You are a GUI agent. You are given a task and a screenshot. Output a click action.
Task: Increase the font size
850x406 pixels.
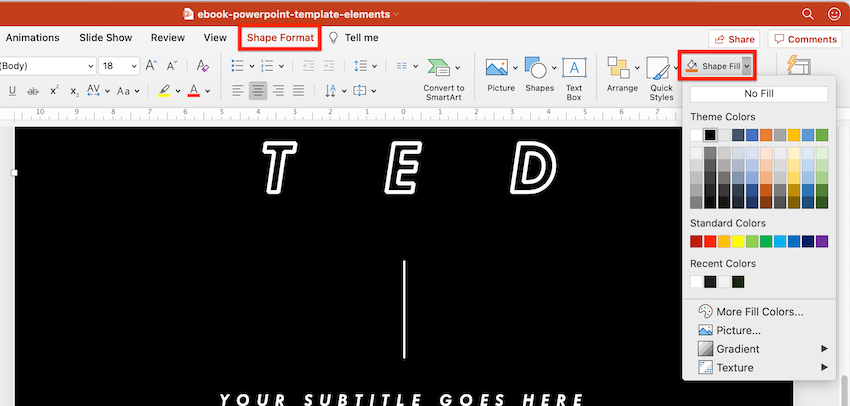pyautogui.click(x=152, y=66)
